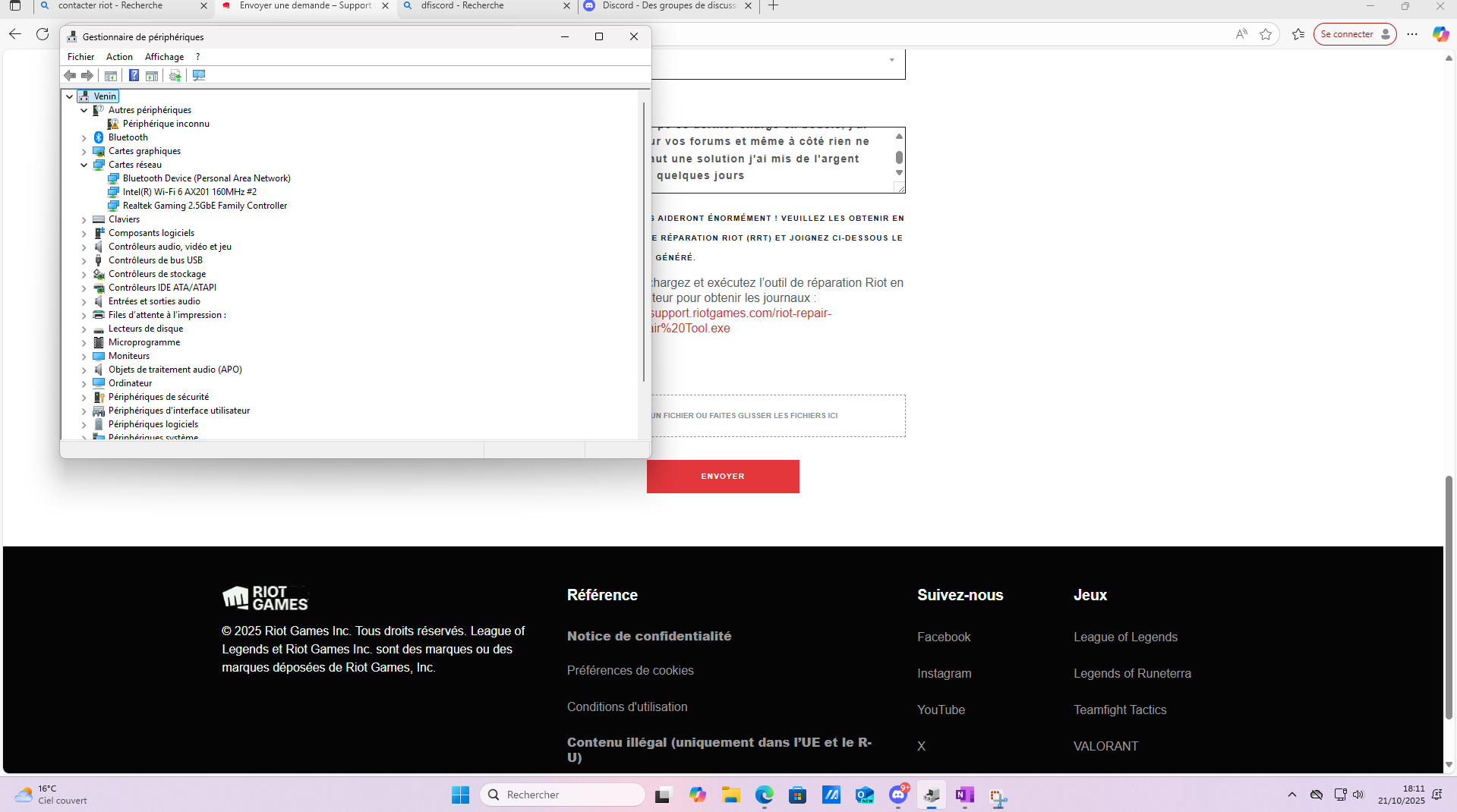Expand Périphériques de sécurité category

click(84, 397)
